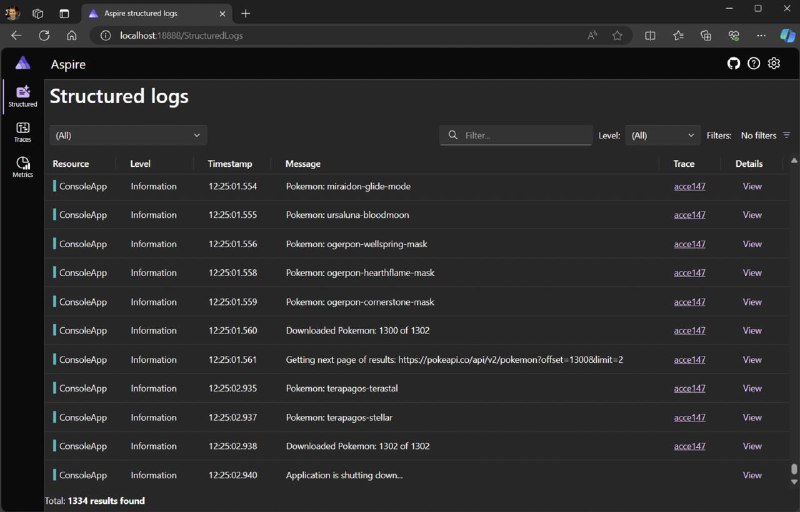View details of Getting next page log

click(752, 360)
